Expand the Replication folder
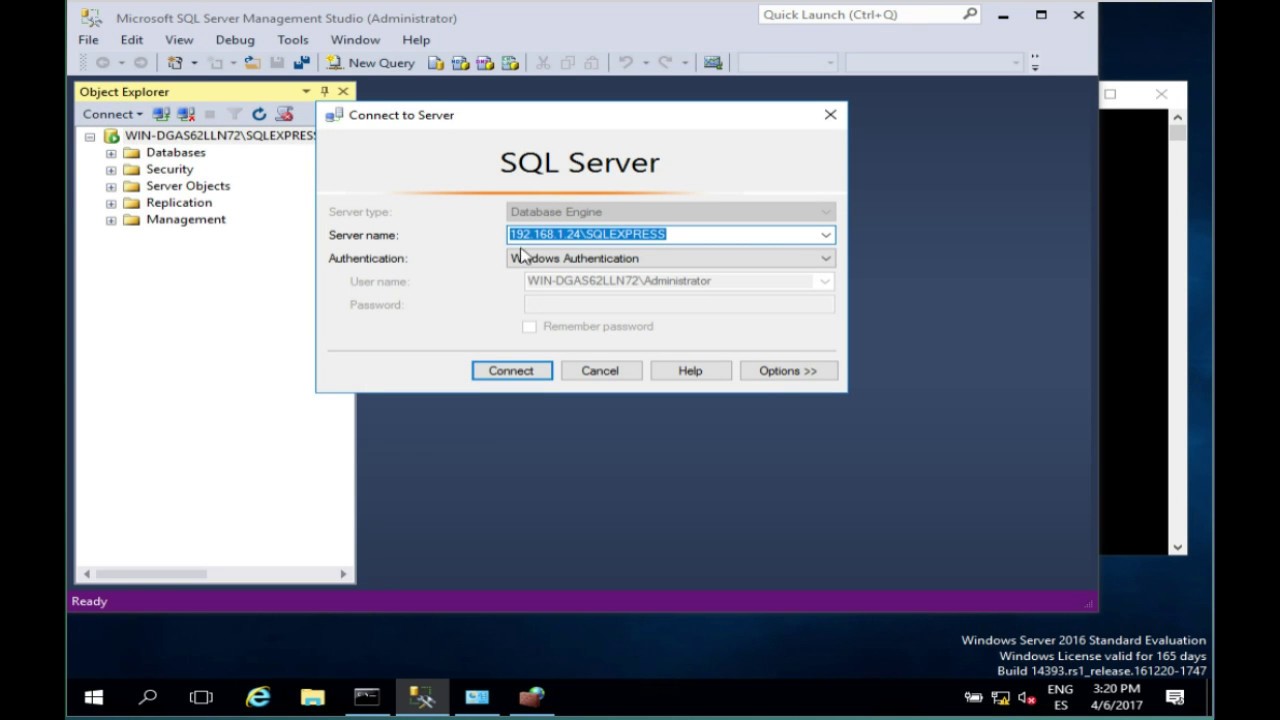The width and height of the screenshot is (1280, 720). 111,203
